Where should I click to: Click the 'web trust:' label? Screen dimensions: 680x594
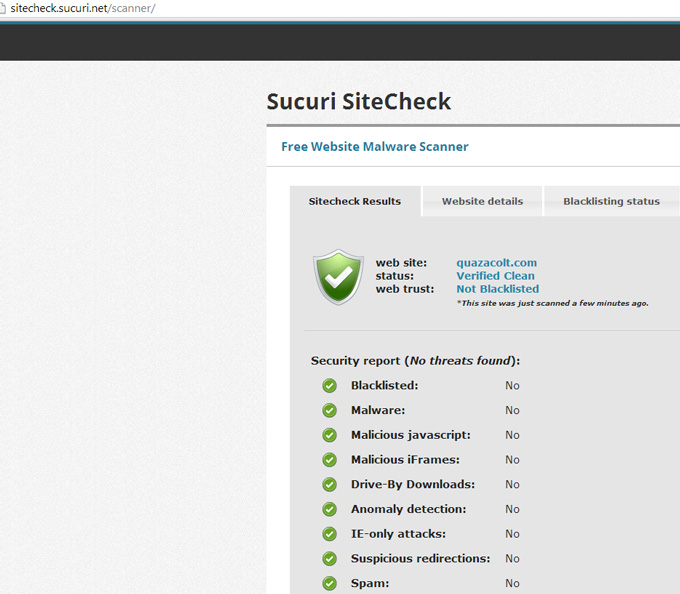pyautogui.click(x=405, y=289)
